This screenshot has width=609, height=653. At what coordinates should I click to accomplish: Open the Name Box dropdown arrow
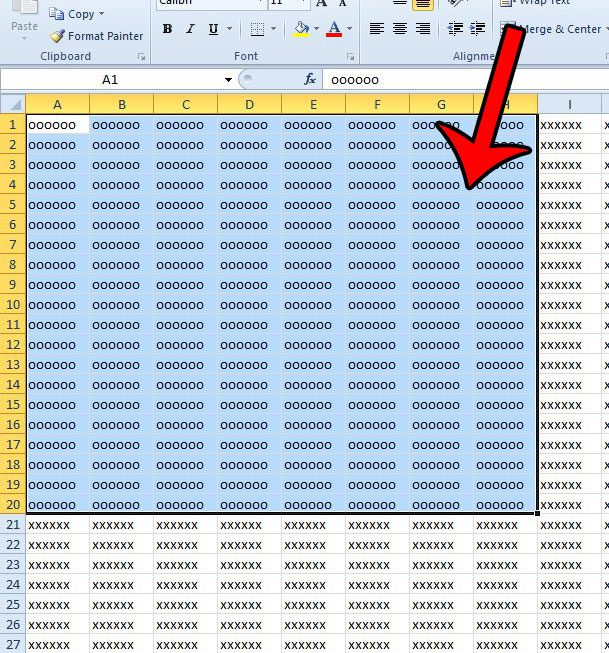[228, 80]
